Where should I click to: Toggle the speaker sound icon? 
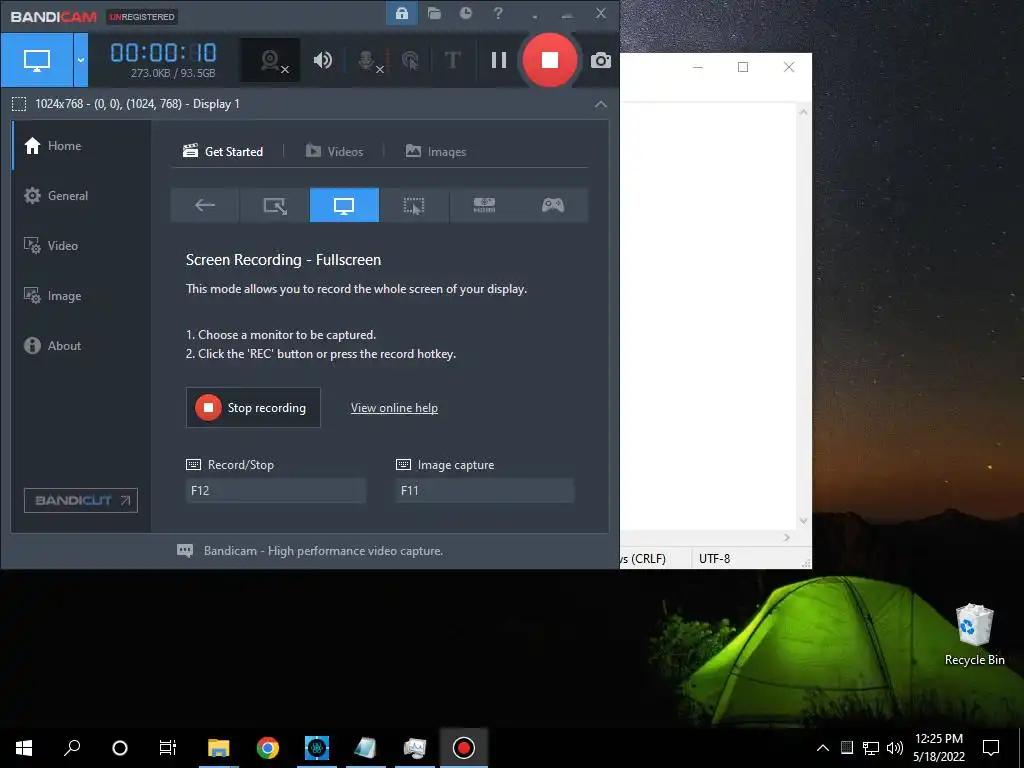click(323, 60)
